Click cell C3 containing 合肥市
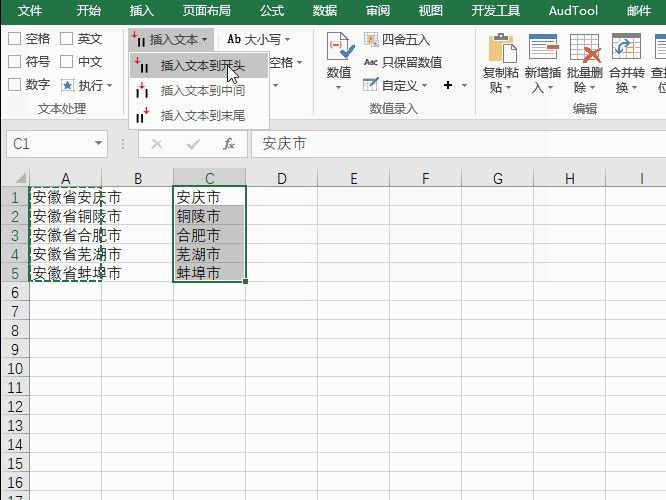666x500 pixels. 209,235
